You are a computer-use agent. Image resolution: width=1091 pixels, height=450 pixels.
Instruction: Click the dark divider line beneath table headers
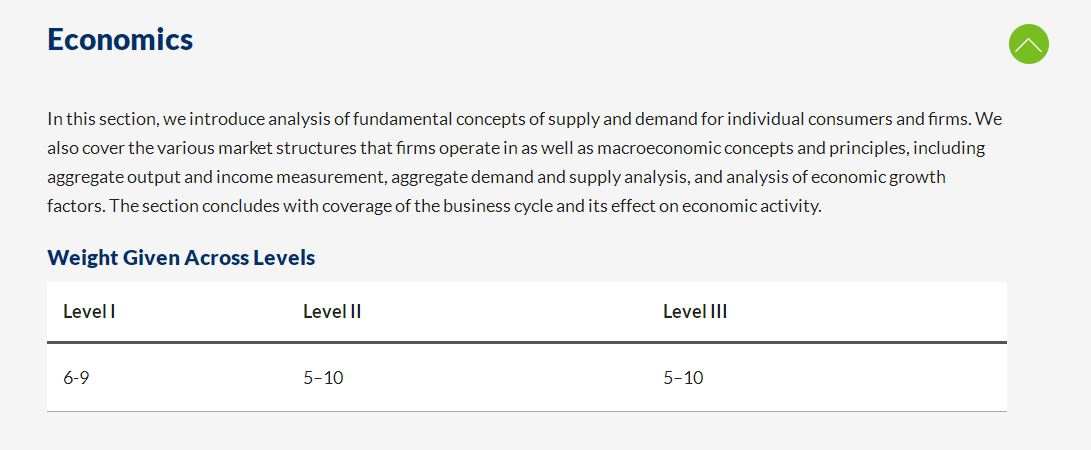pos(527,342)
